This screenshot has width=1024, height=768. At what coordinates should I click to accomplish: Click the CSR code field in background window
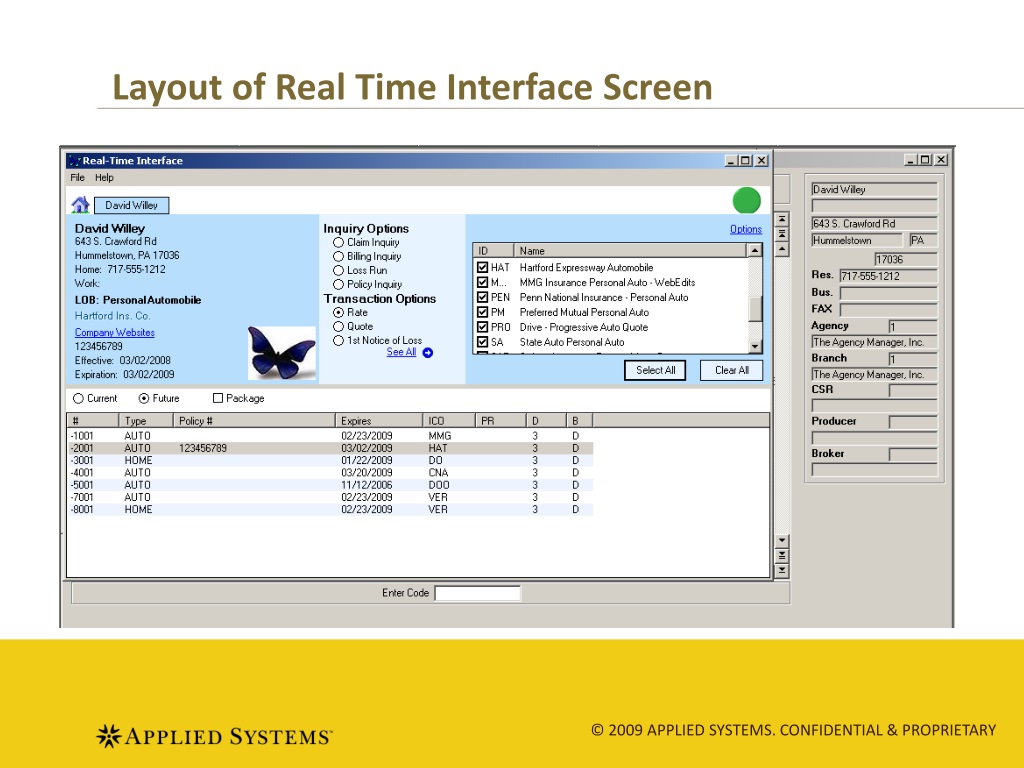pos(913,391)
